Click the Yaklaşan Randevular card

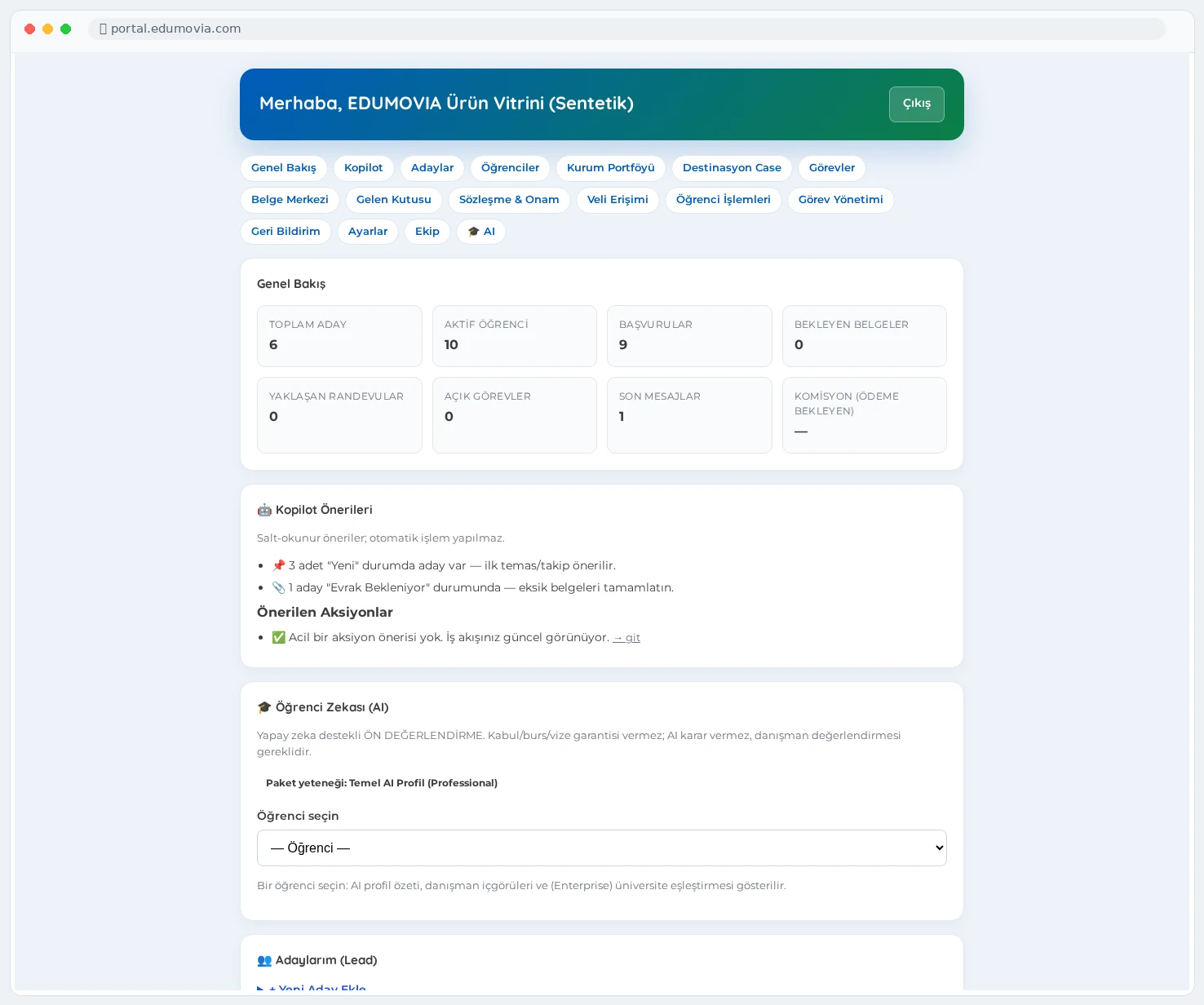(339, 415)
